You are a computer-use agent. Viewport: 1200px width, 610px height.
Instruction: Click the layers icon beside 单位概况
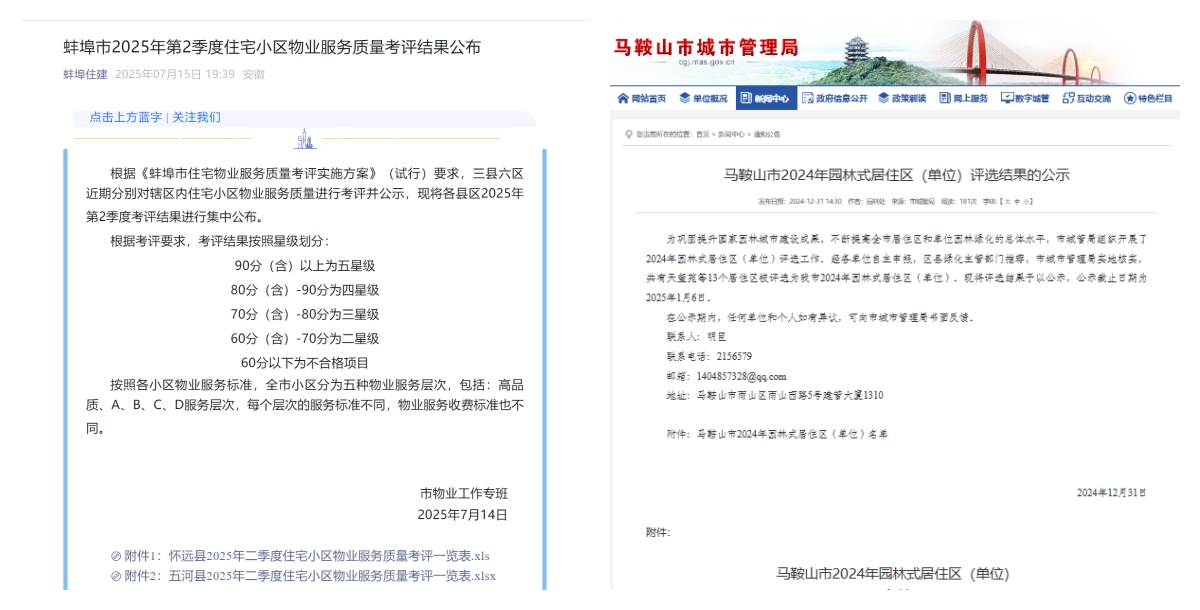[x=685, y=98]
